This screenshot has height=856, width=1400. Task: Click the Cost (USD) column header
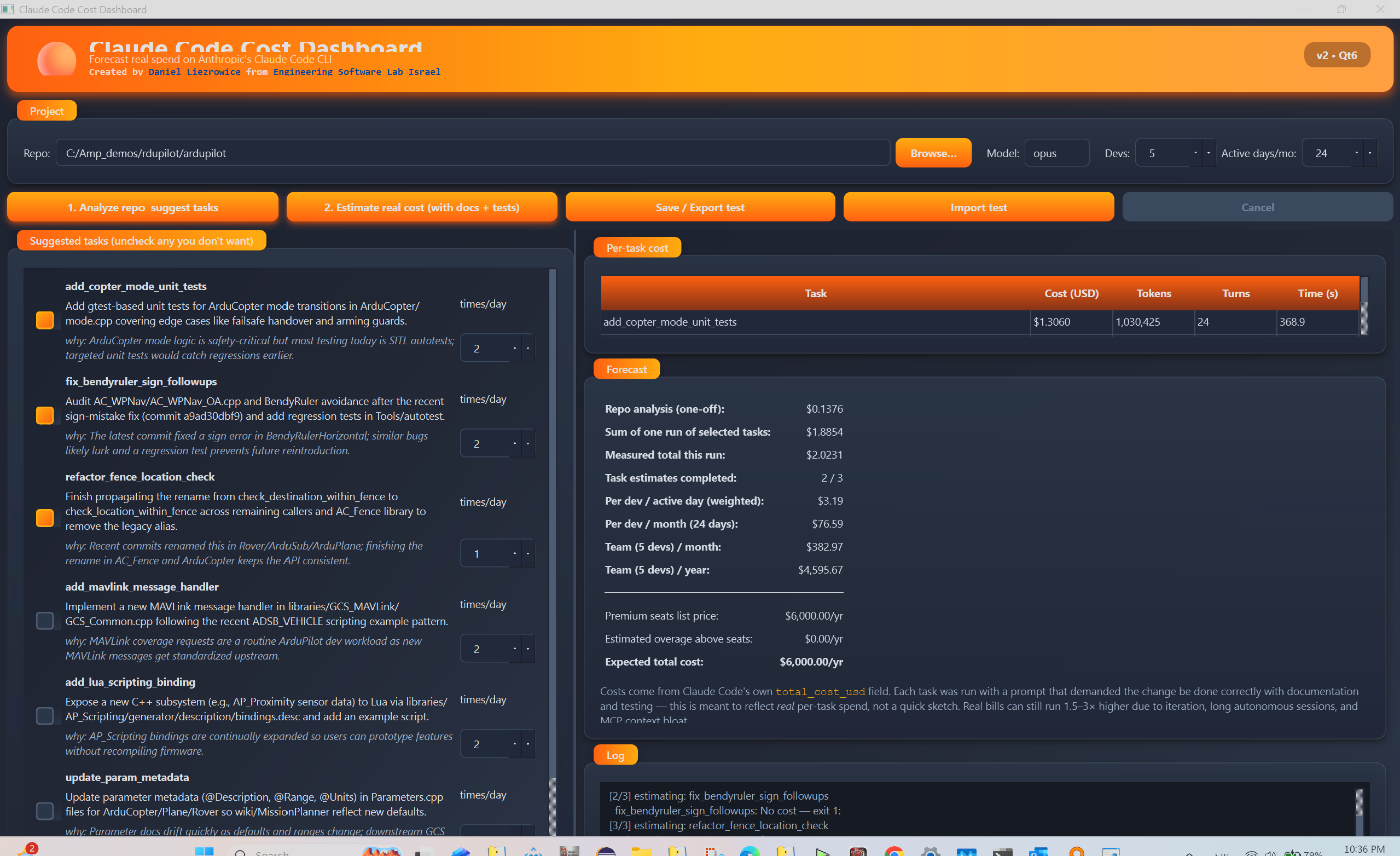1071,293
